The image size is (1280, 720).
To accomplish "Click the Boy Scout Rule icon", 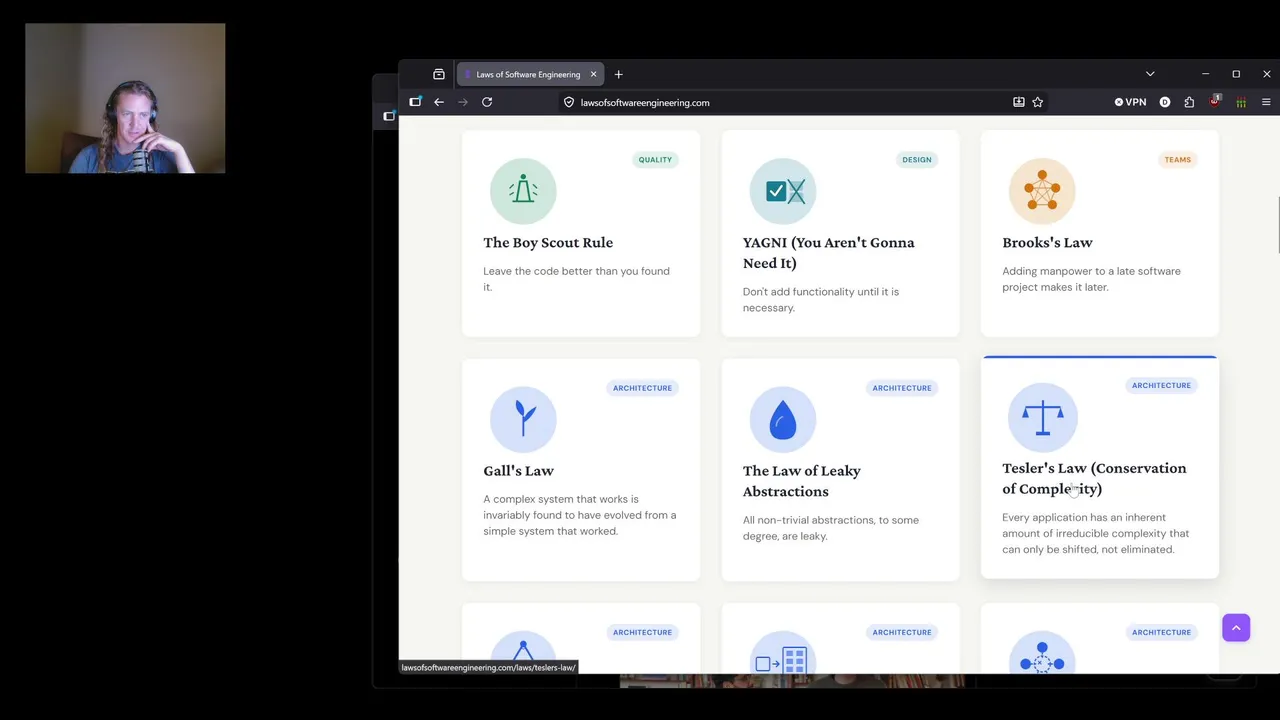I will [523, 191].
